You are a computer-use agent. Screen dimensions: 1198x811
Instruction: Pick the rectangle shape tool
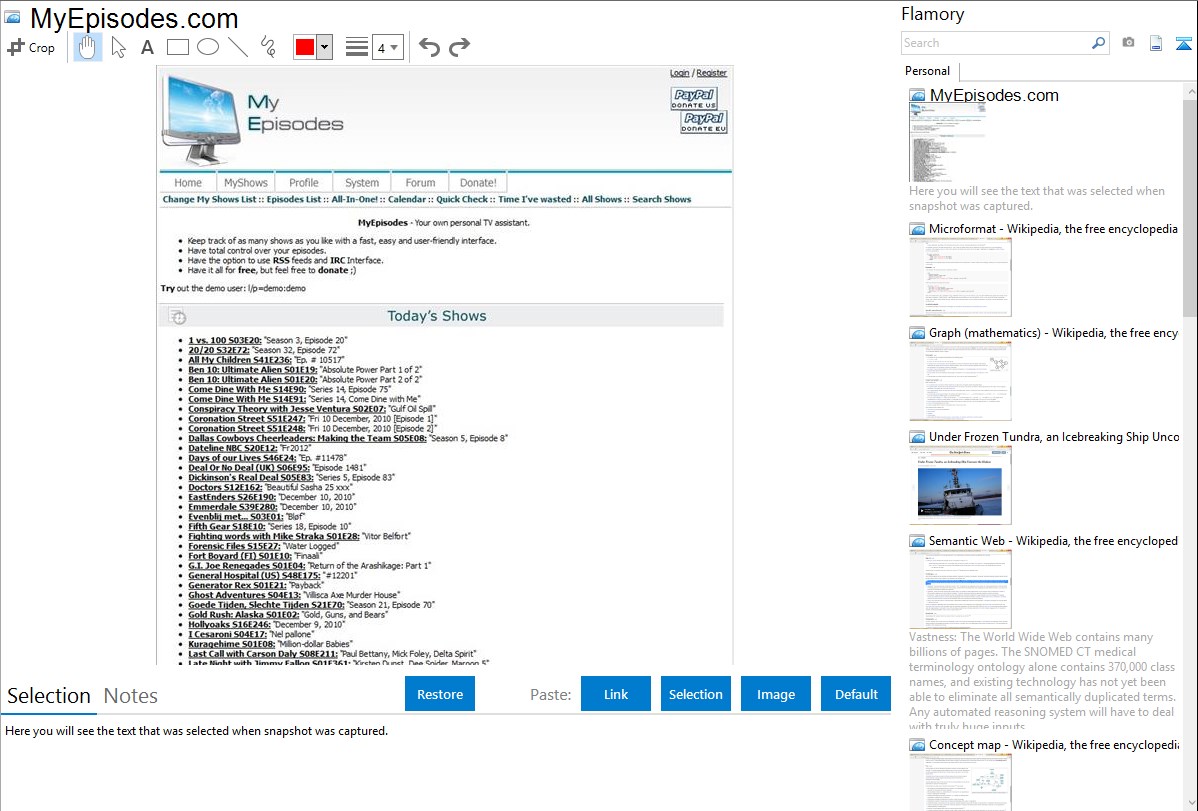click(x=177, y=47)
